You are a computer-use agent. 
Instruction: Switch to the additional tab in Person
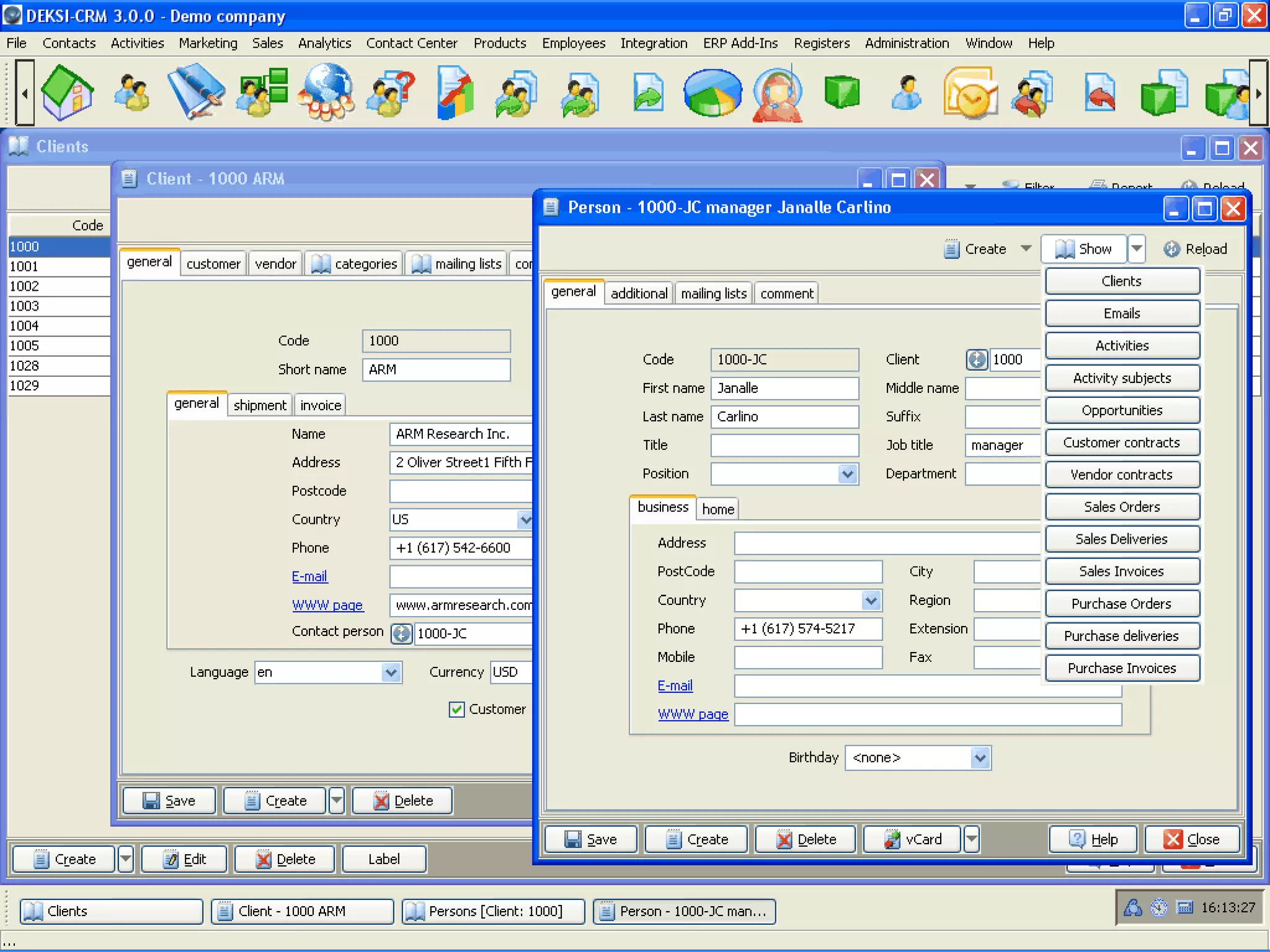[x=639, y=294]
